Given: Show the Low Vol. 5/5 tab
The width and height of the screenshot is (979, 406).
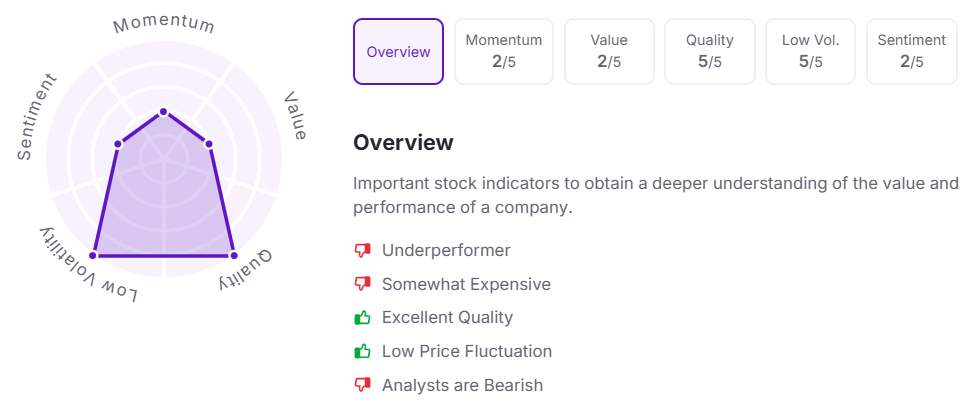Looking at the screenshot, I should click(x=810, y=52).
